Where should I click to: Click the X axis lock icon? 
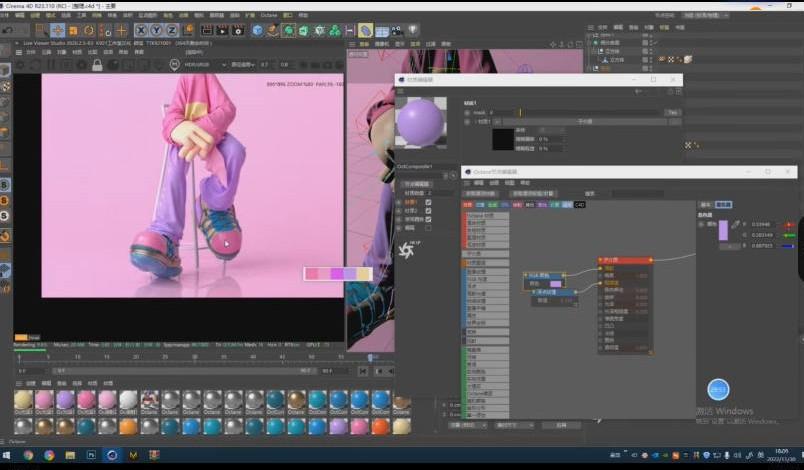pyautogui.click(x=142, y=31)
